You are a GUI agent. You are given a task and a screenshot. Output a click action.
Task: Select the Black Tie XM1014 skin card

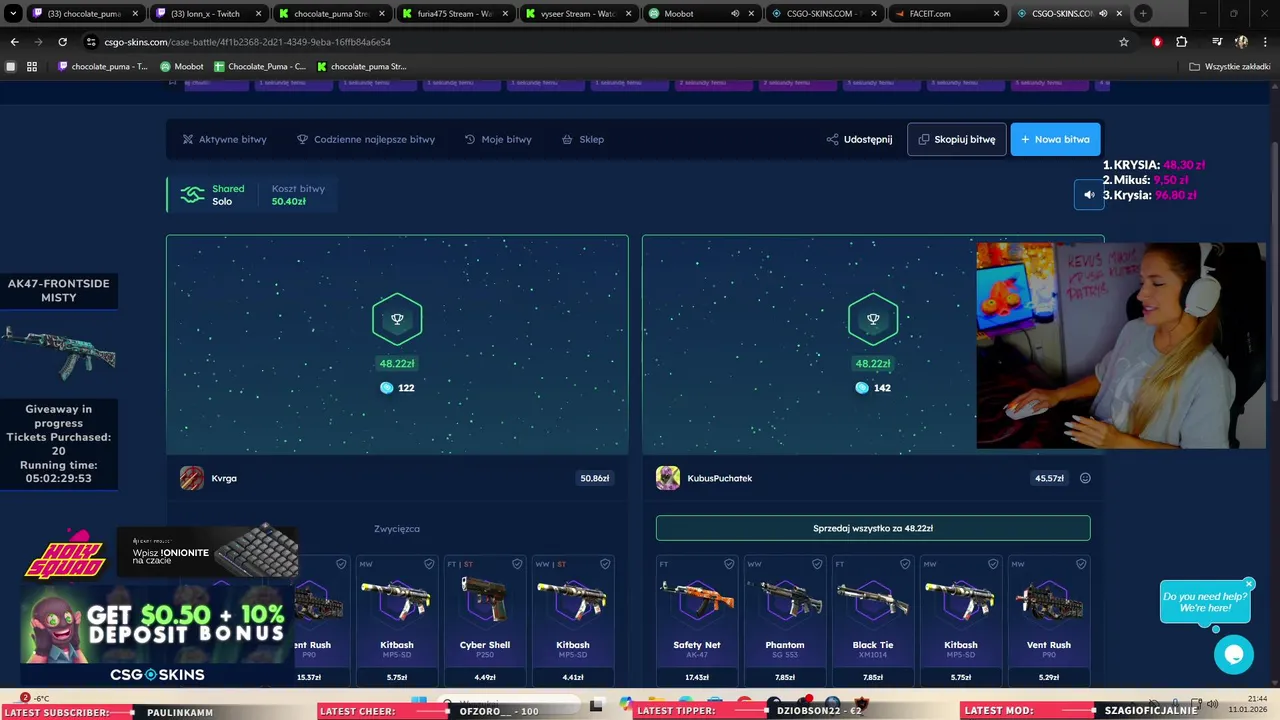tap(873, 620)
